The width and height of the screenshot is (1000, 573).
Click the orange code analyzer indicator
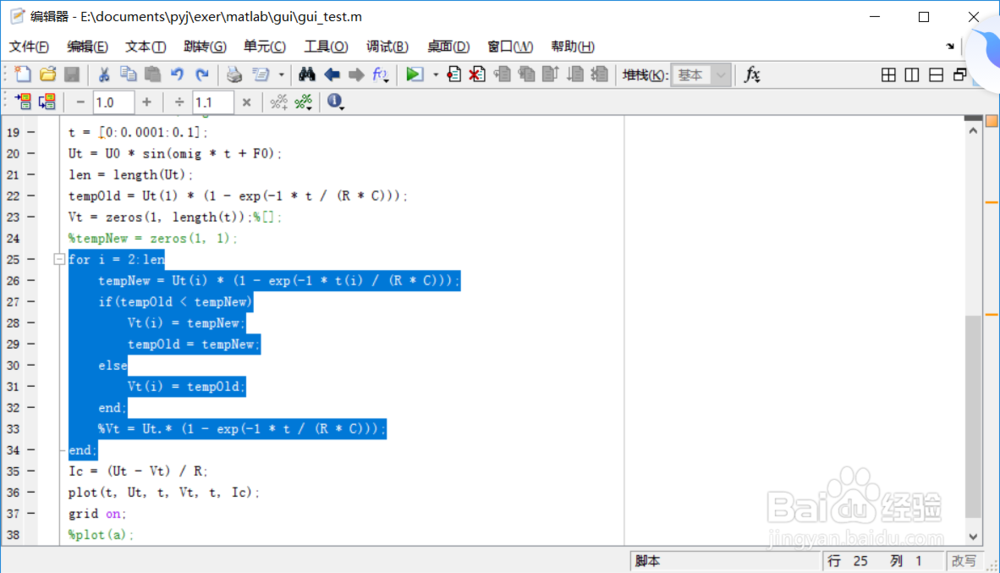[992, 121]
